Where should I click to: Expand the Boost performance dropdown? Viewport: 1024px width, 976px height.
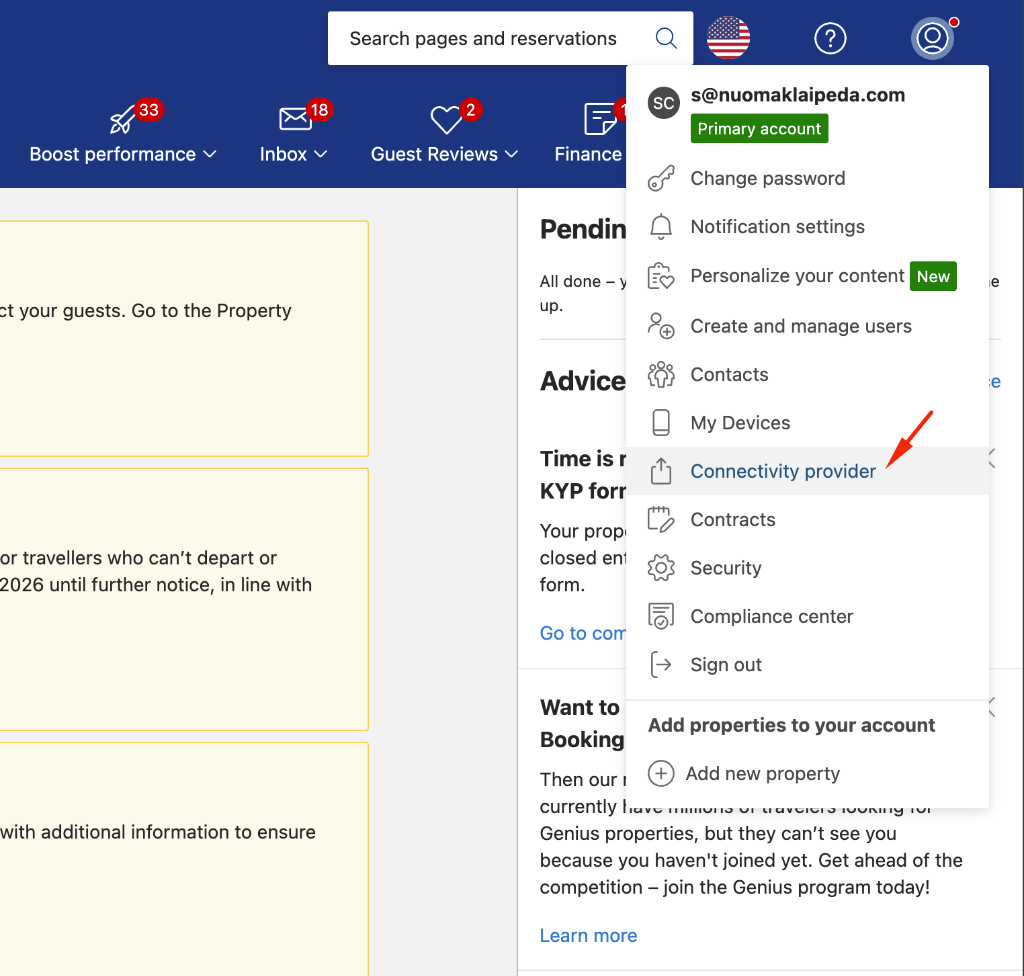pos(123,154)
